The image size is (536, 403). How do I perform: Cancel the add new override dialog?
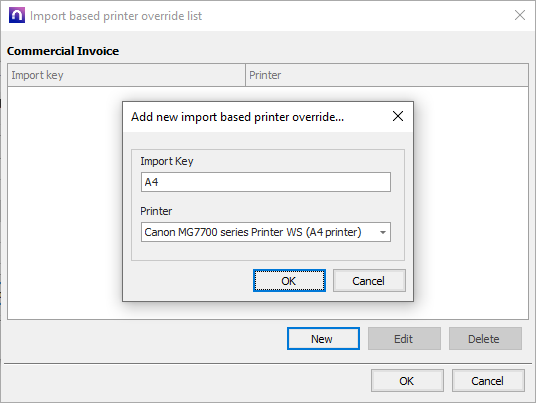(369, 281)
